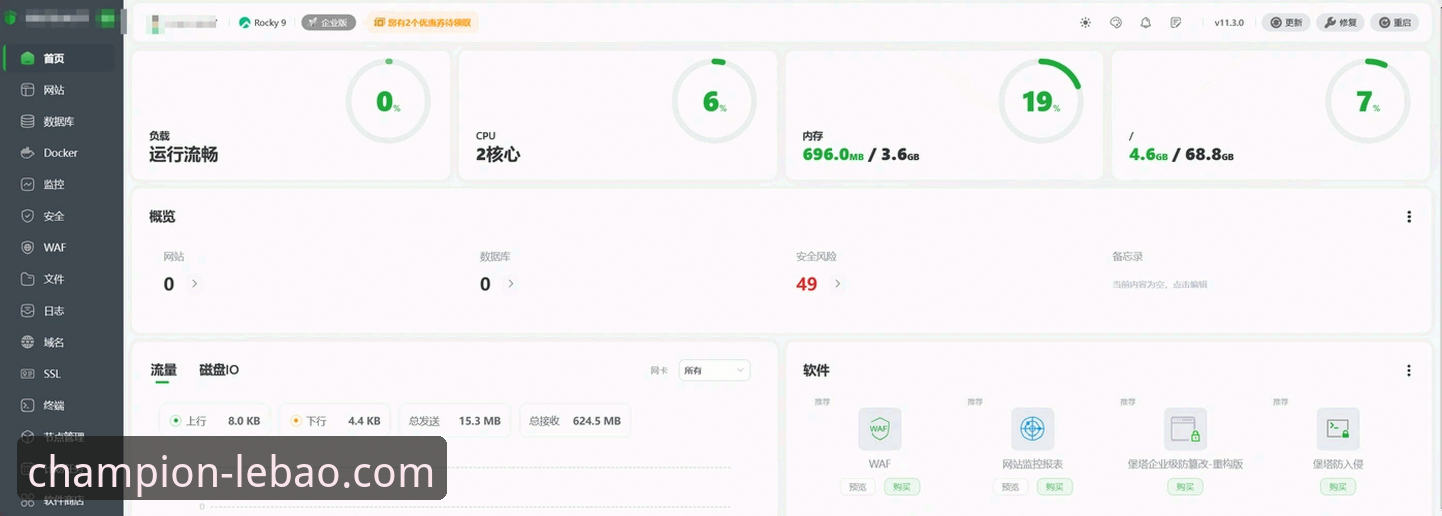Click the 堡塔企业级防篡改 window-lock icon
Viewport: 1442px width, 516px height.
(x=1185, y=429)
